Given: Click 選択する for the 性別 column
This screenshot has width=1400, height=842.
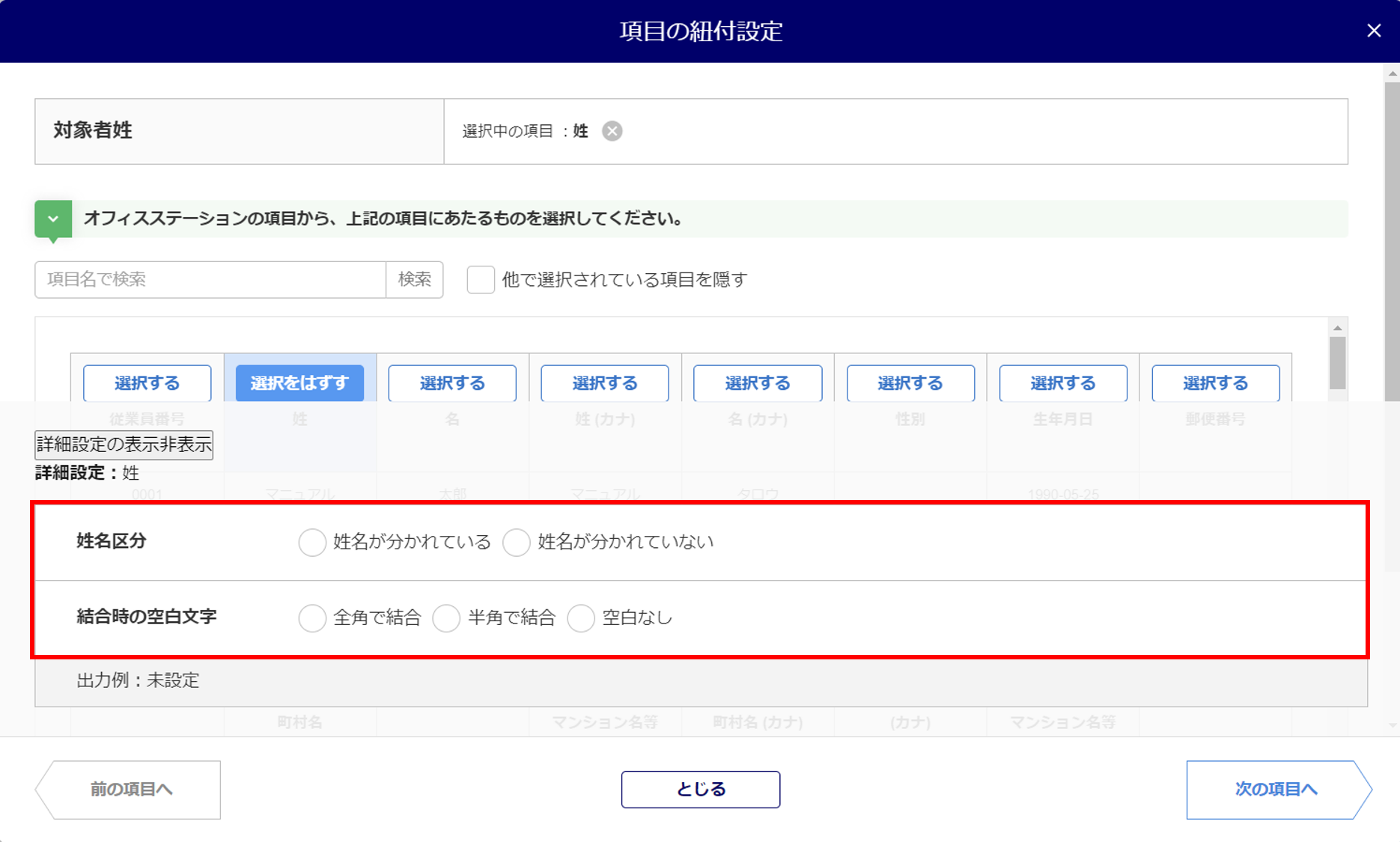Looking at the screenshot, I should click(x=910, y=383).
